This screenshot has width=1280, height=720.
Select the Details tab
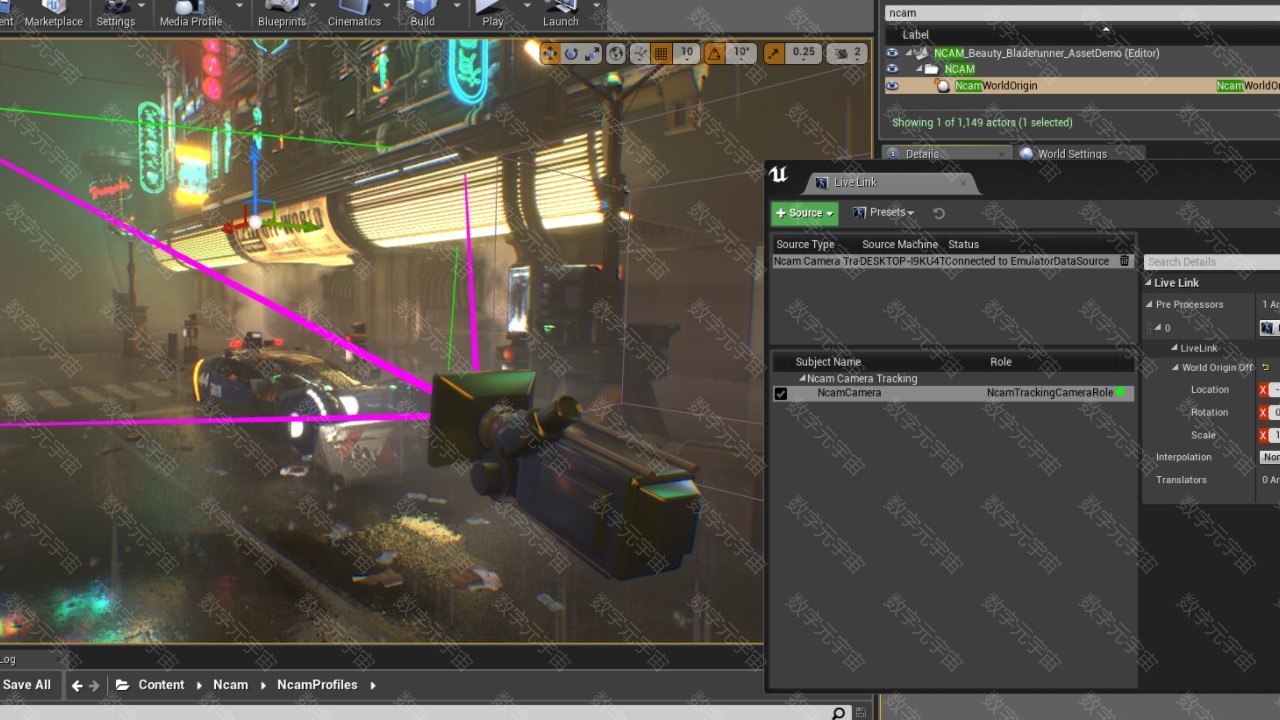pos(922,154)
